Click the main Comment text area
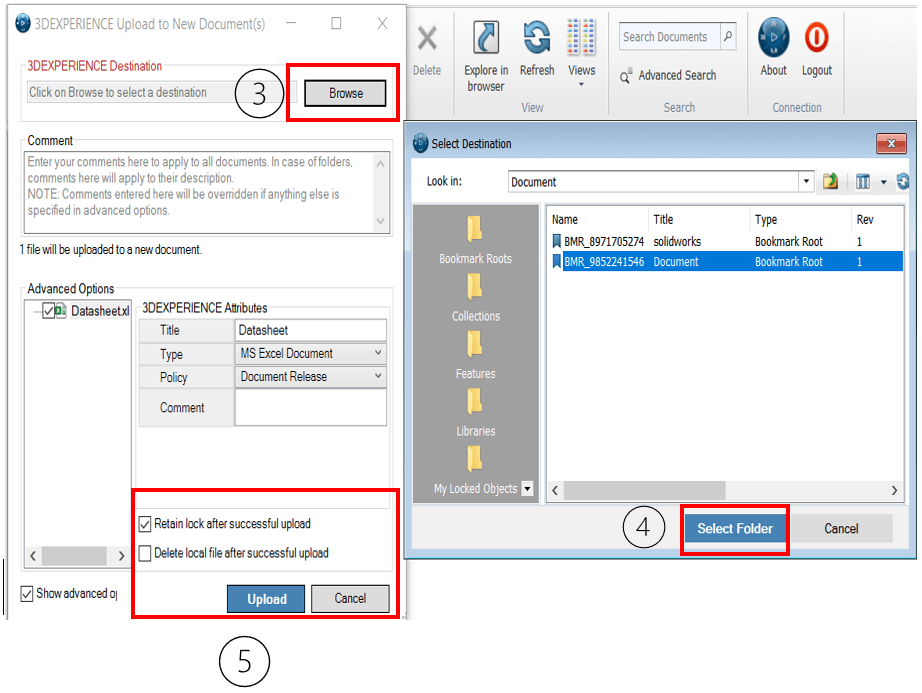Viewport: 922px width, 693px height. [x=199, y=192]
